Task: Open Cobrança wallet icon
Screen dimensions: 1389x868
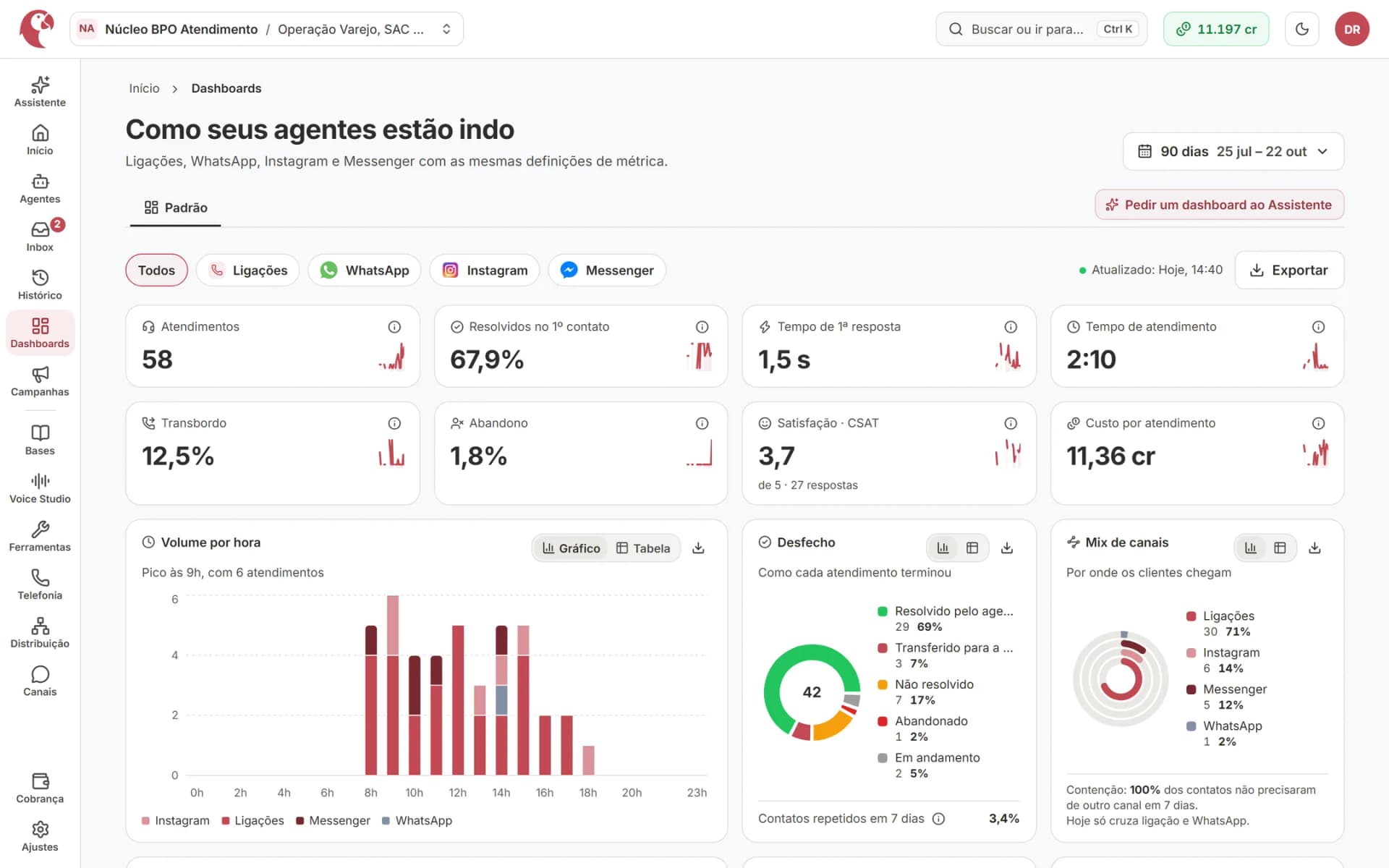Action: pos(40,788)
